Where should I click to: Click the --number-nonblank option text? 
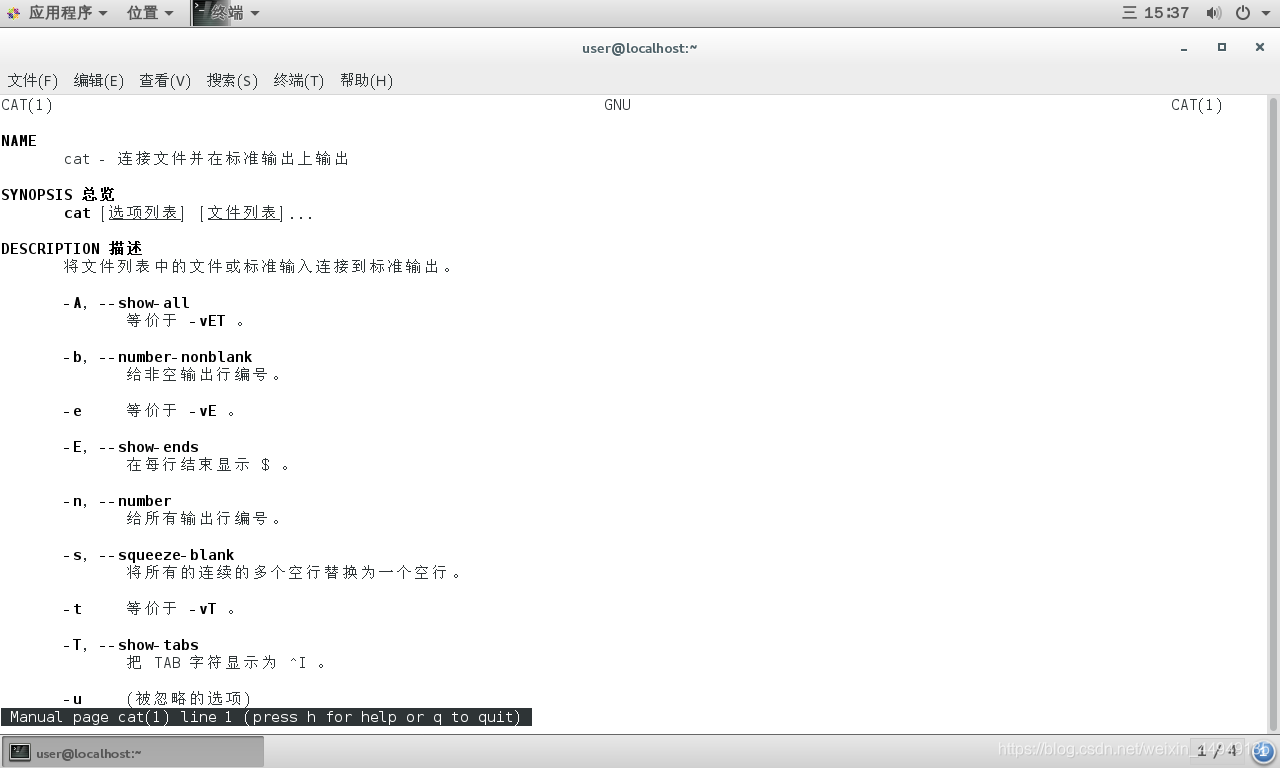click(x=176, y=357)
